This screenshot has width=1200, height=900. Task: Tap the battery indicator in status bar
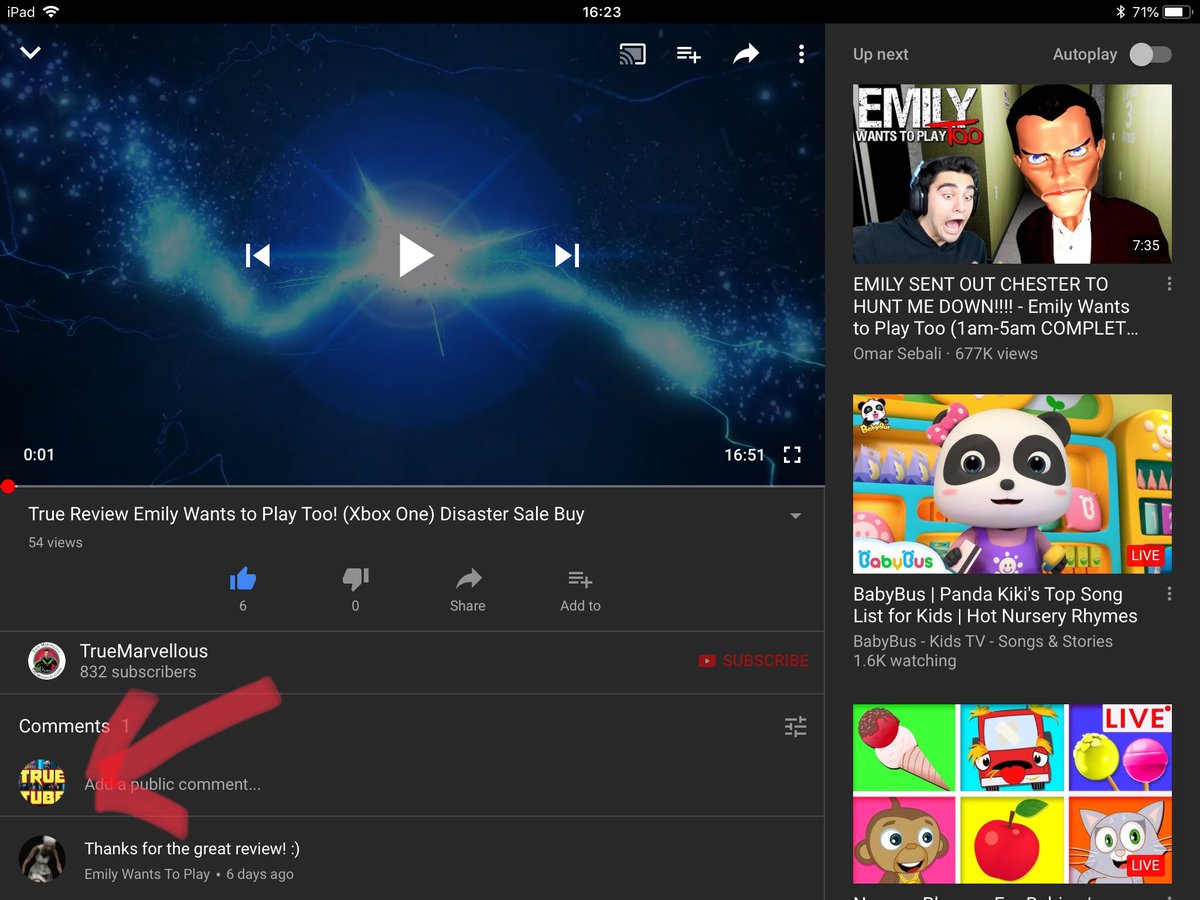[x=1177, y=12]
